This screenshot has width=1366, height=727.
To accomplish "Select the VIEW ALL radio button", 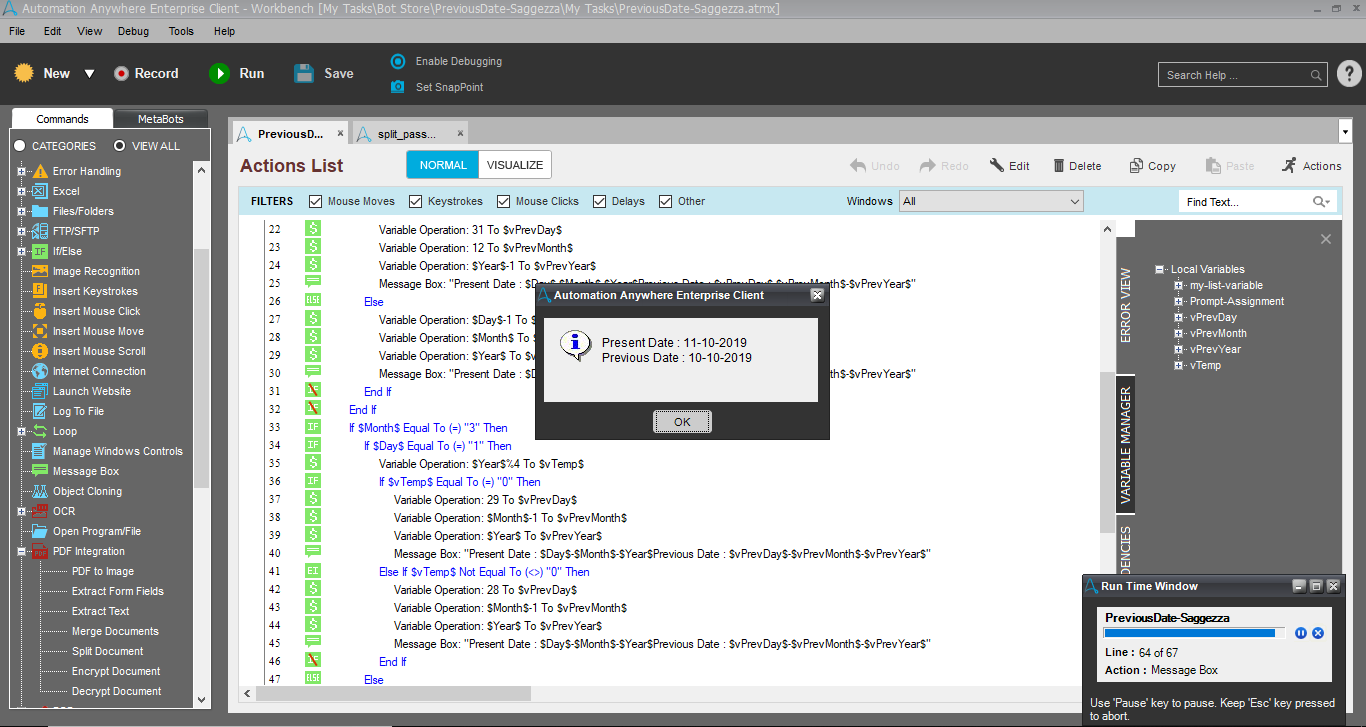I will tap(119, 146).
